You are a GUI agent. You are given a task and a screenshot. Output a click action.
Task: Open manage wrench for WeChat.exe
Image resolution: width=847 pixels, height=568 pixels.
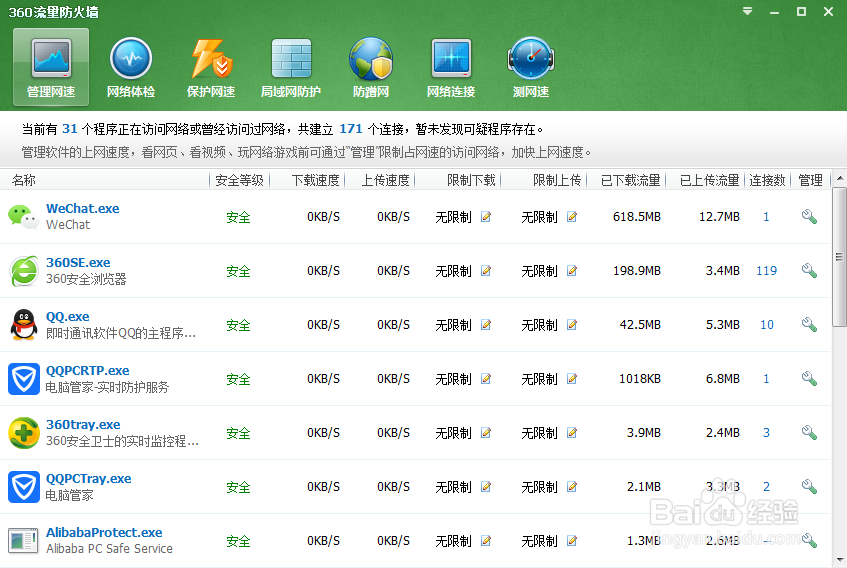pos(809,217)
